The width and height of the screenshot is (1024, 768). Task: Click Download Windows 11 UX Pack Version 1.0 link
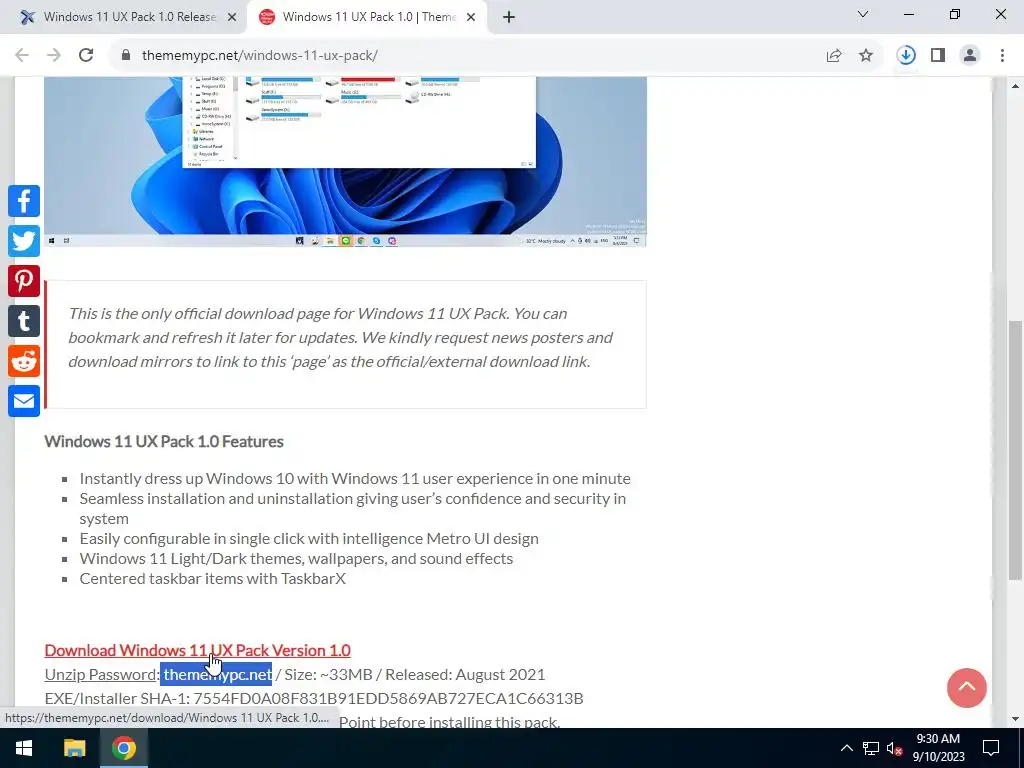pyautogui.click(x=197, y=650)
